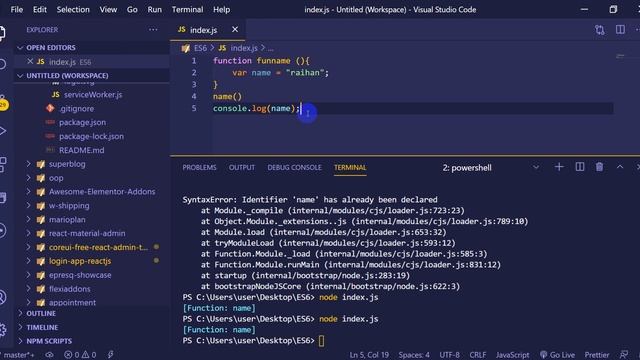Open Run and Debug view in activity bar

coord(2,131)
